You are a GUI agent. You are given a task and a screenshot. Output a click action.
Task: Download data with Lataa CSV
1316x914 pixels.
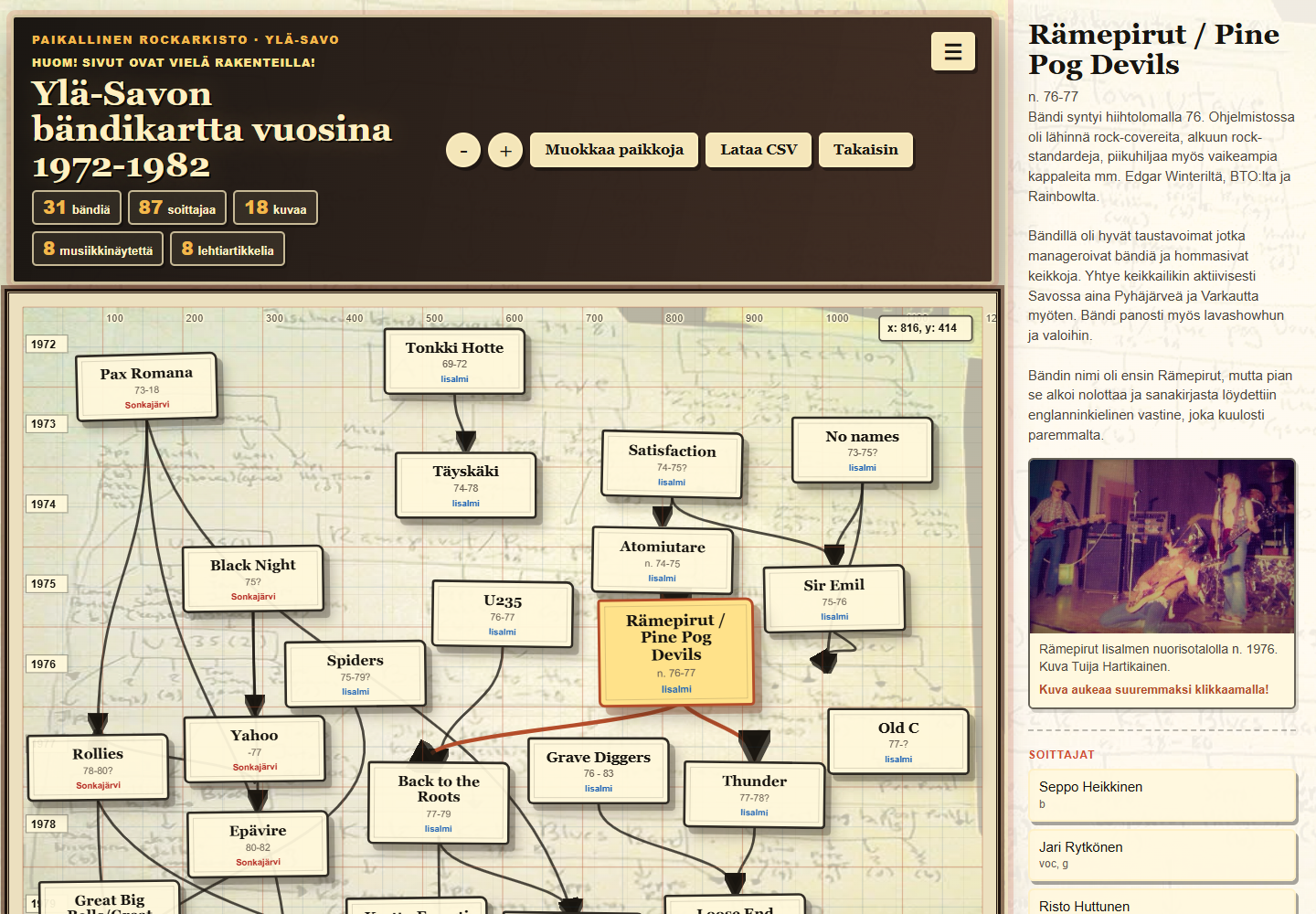[759, 150]
